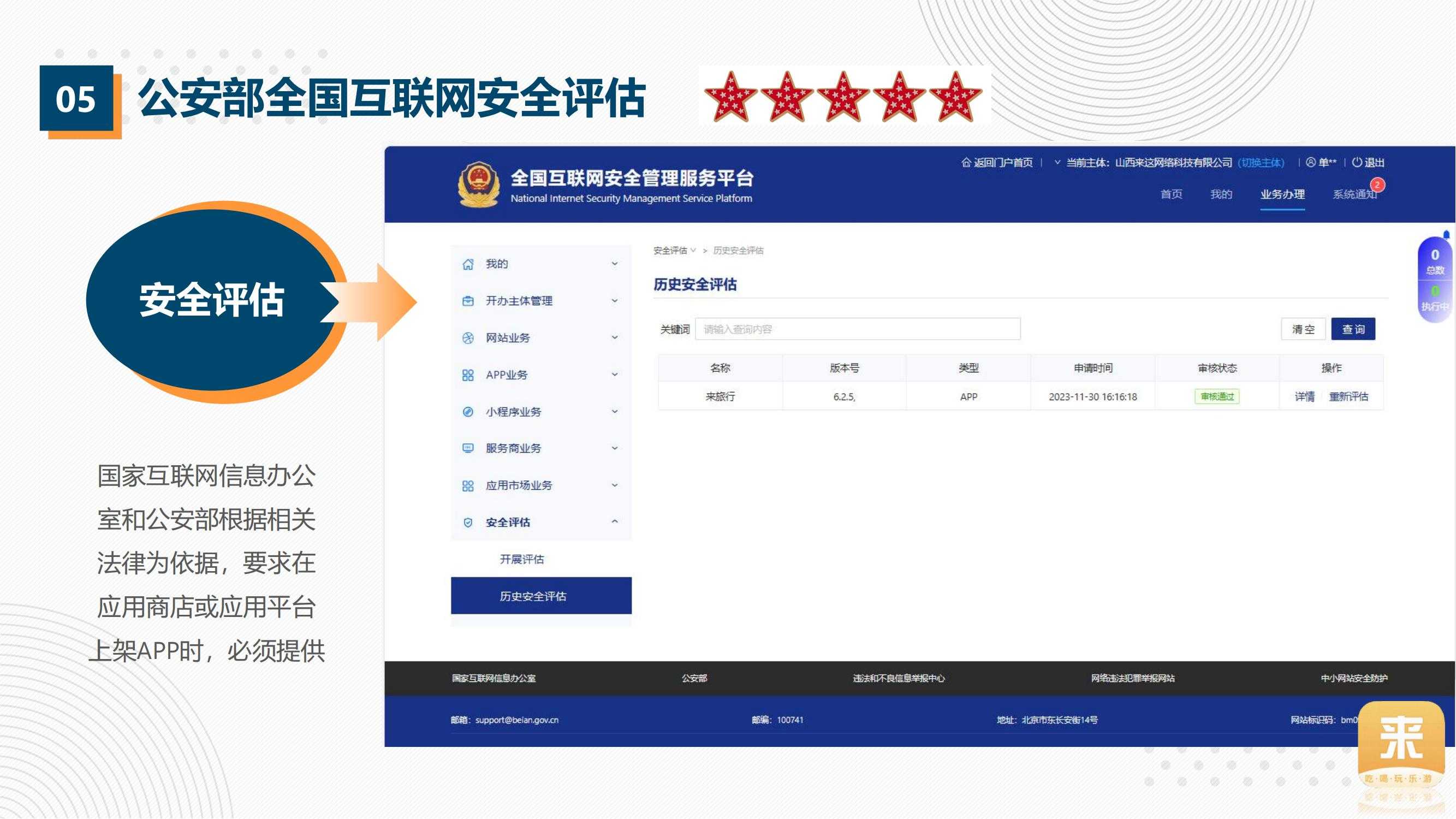
Task: Click the 执行中 counter in floating widget
Action: click(x=1435, y=299)
